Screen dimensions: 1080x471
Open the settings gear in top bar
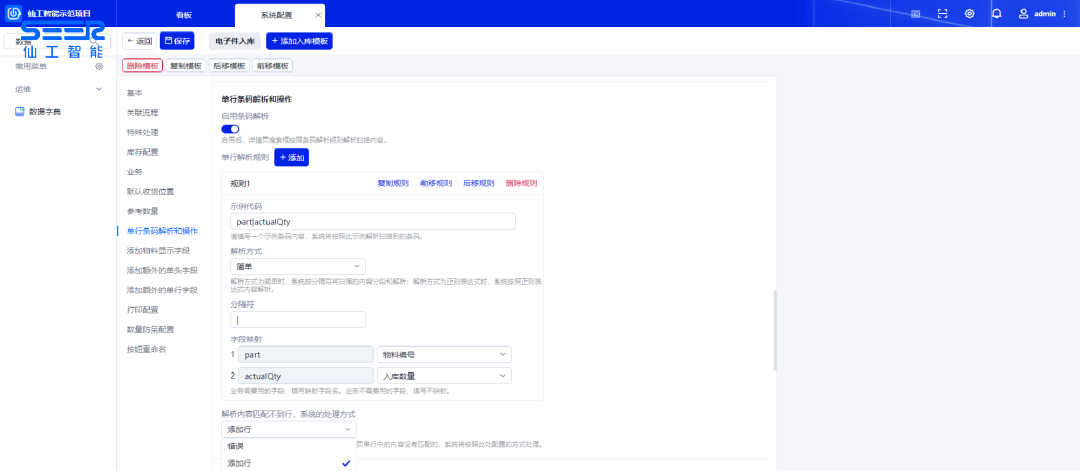tap(969, 14)
